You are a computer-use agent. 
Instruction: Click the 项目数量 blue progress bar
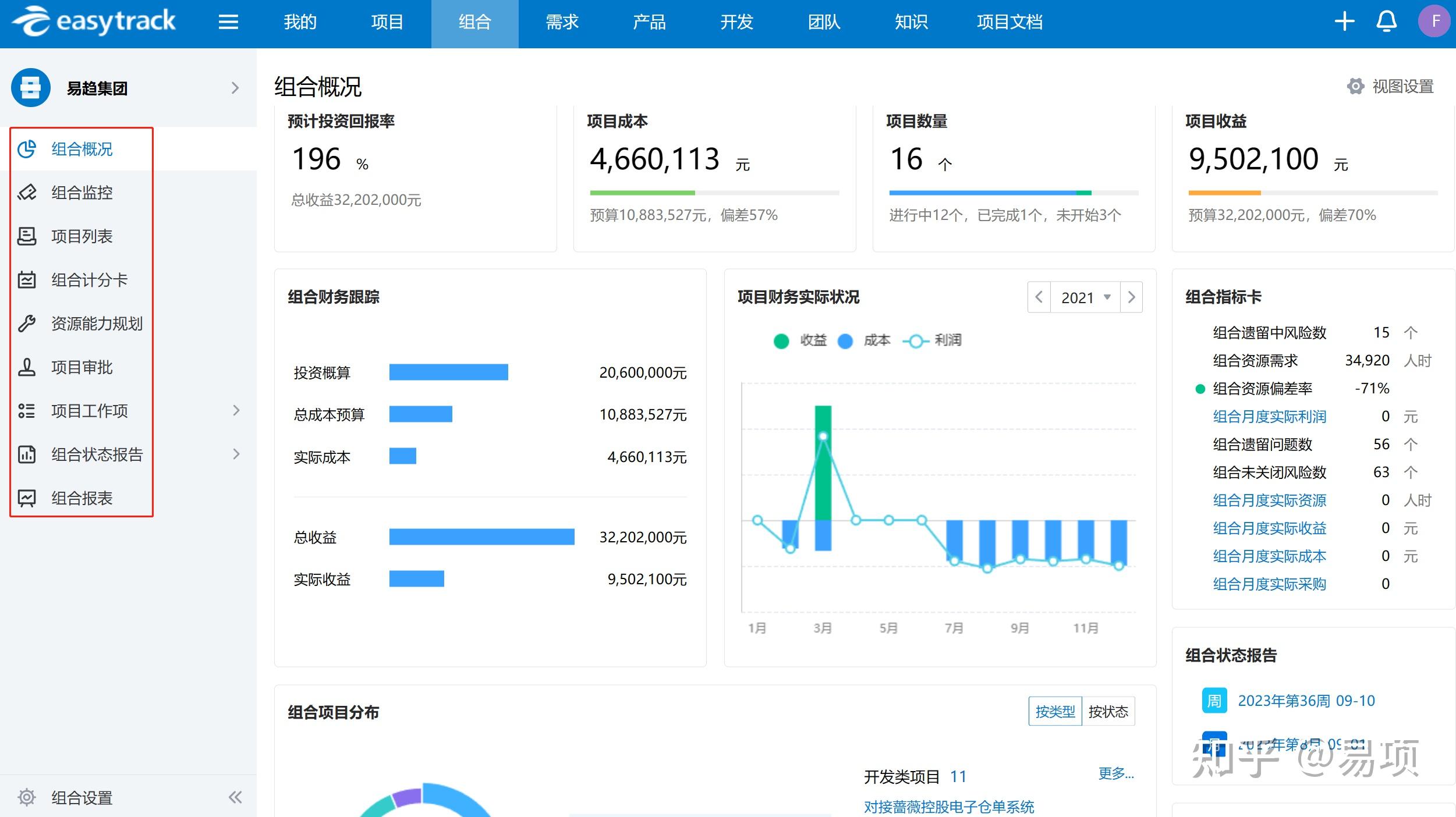click(x=983, y=193)
